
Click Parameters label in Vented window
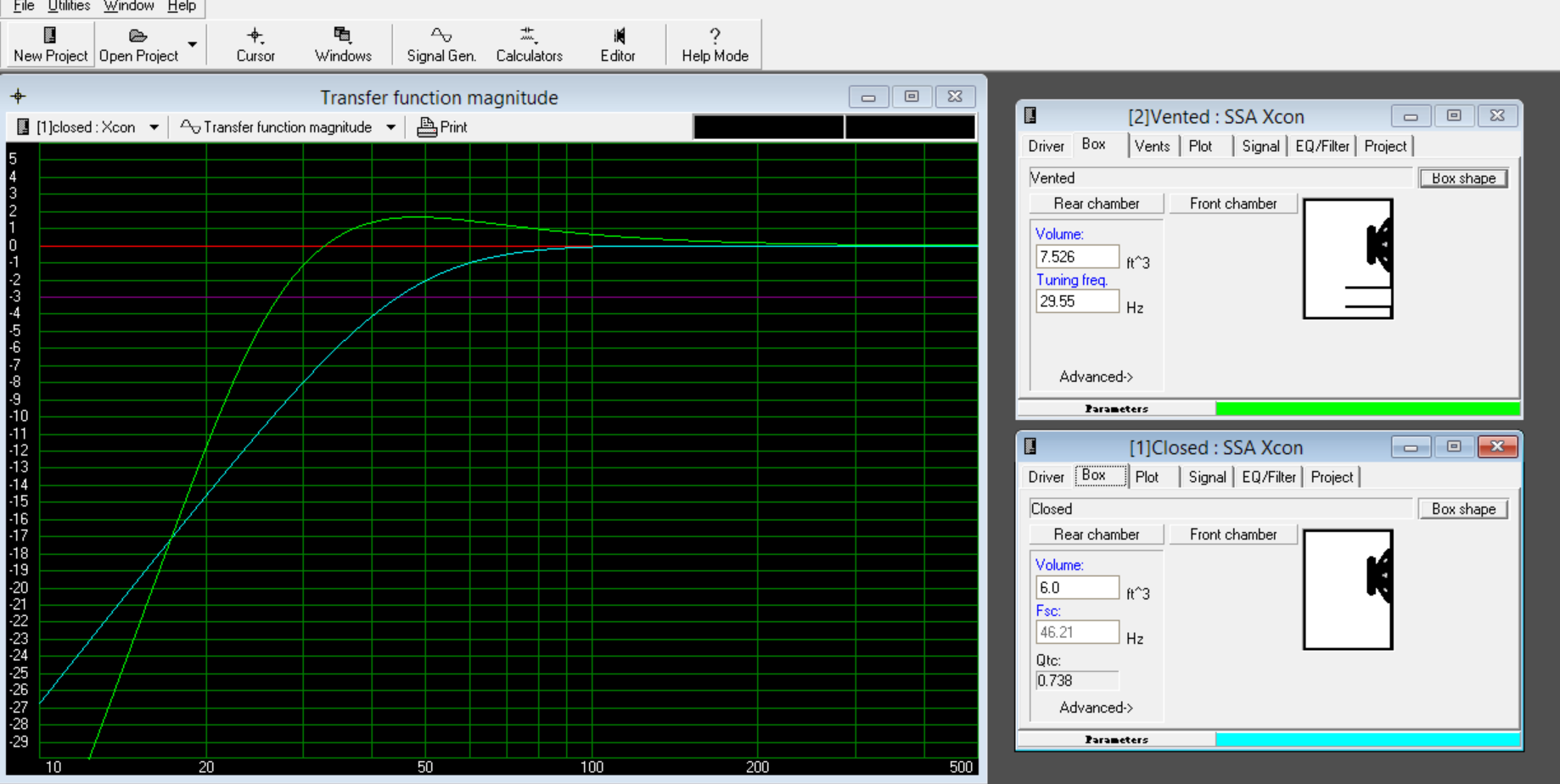click(1116, 409)
